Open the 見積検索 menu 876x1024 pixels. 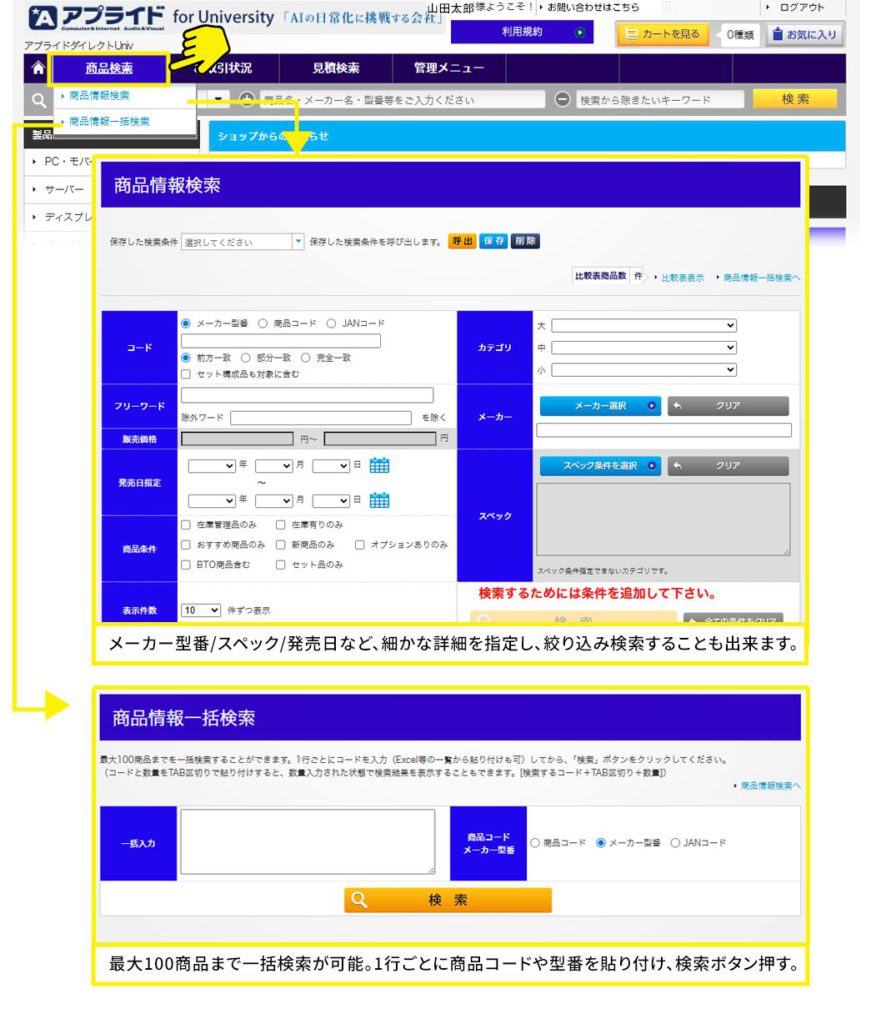click(x=335, y=69)
